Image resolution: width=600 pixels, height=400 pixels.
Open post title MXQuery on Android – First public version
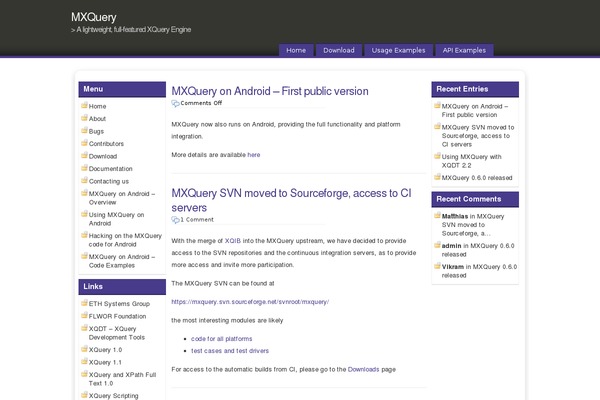(x=270, y=91)
